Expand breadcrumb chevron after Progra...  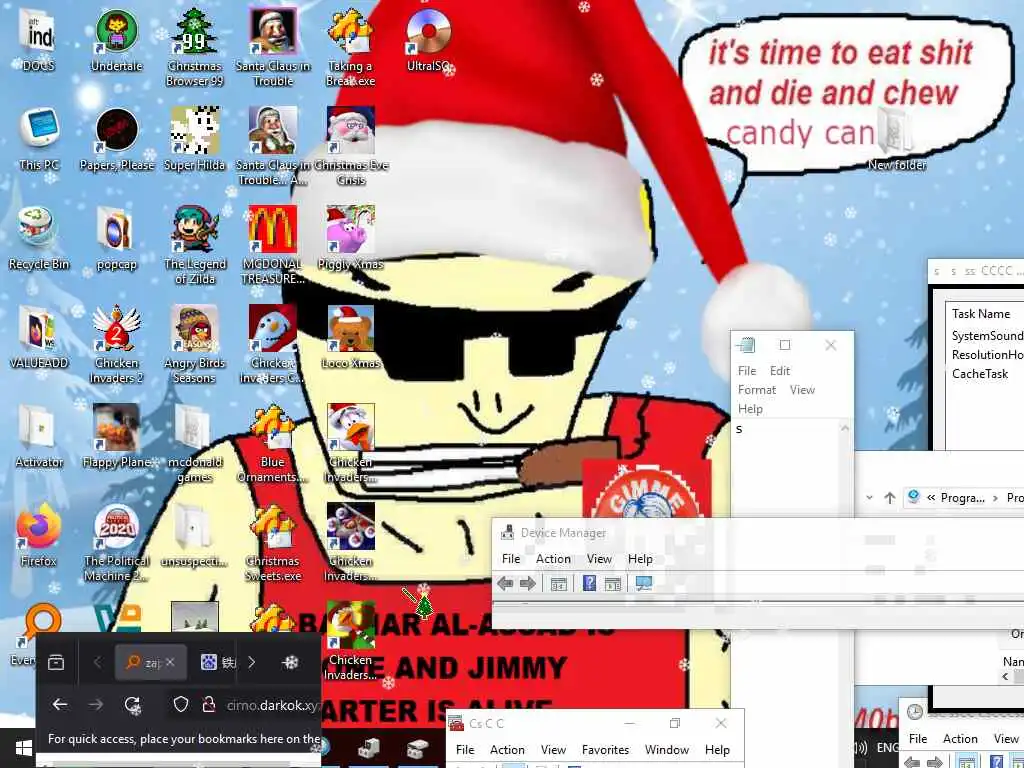pyautogui.click(x=995, y=498)
